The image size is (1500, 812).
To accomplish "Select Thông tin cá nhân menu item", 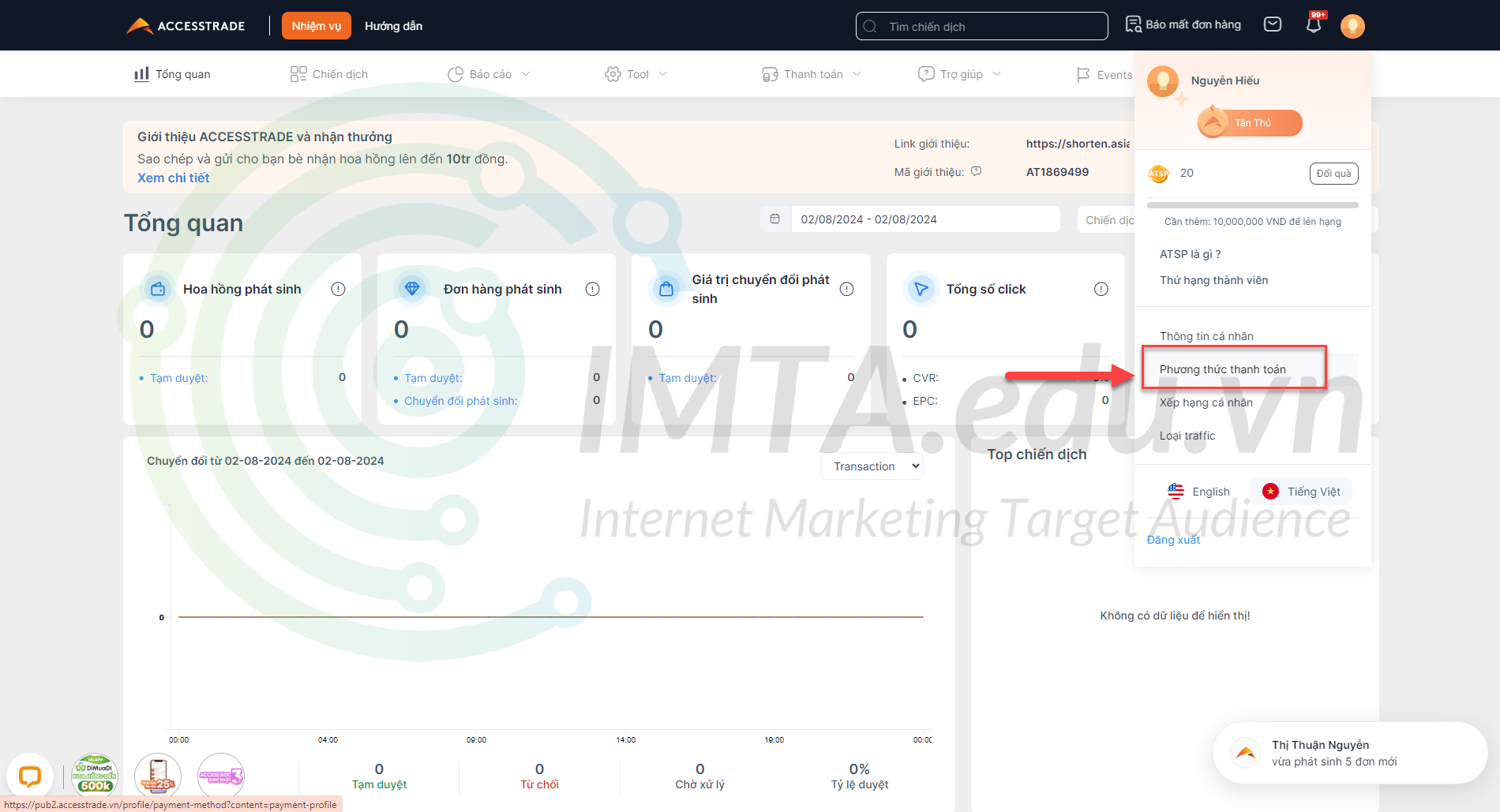I will [1206, 336].
